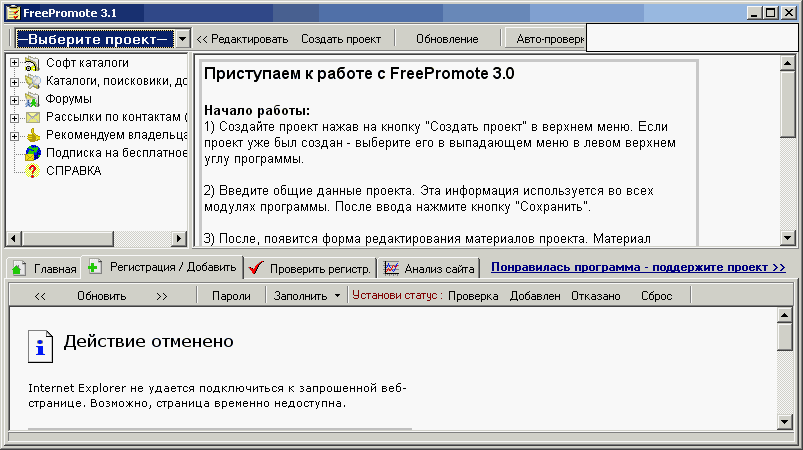Click the Авто-проверка toolbar button
The height and width of the screenshot is (450, 803).
[546, 39]
